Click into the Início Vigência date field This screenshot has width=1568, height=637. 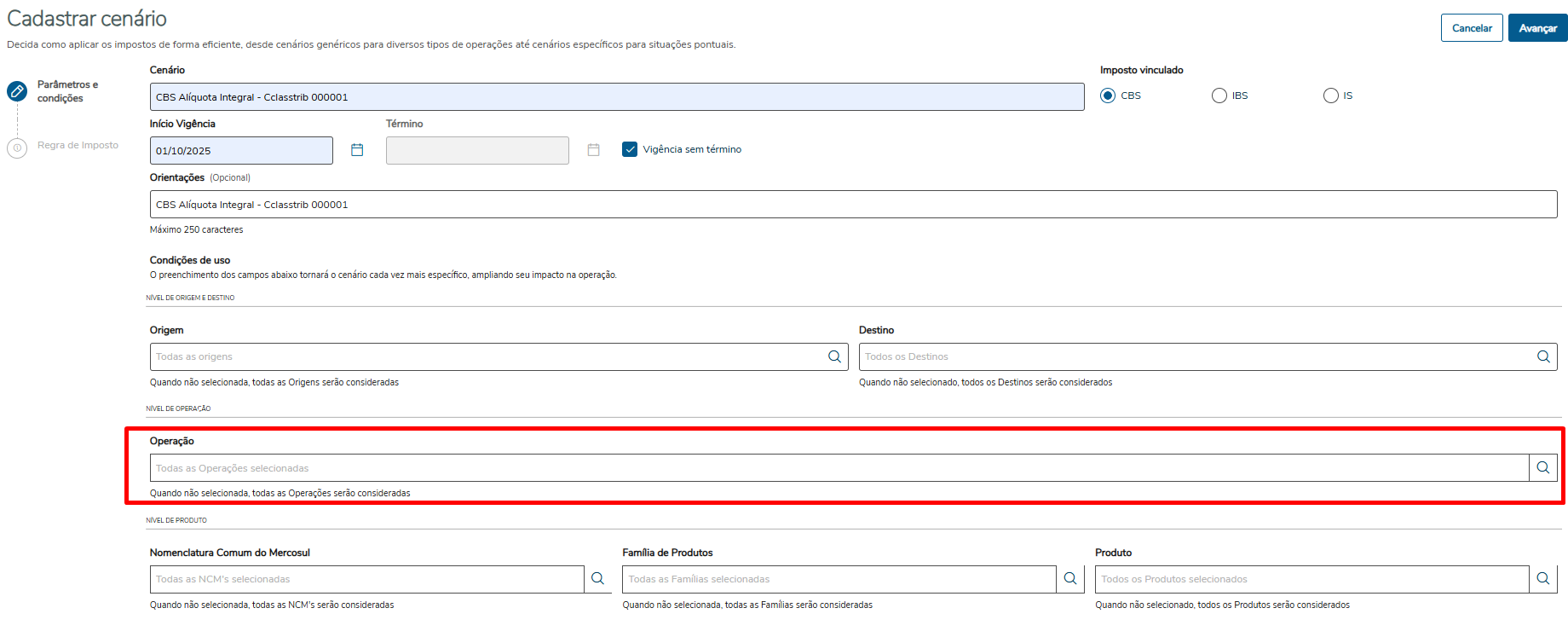click(x=241, y=151)
